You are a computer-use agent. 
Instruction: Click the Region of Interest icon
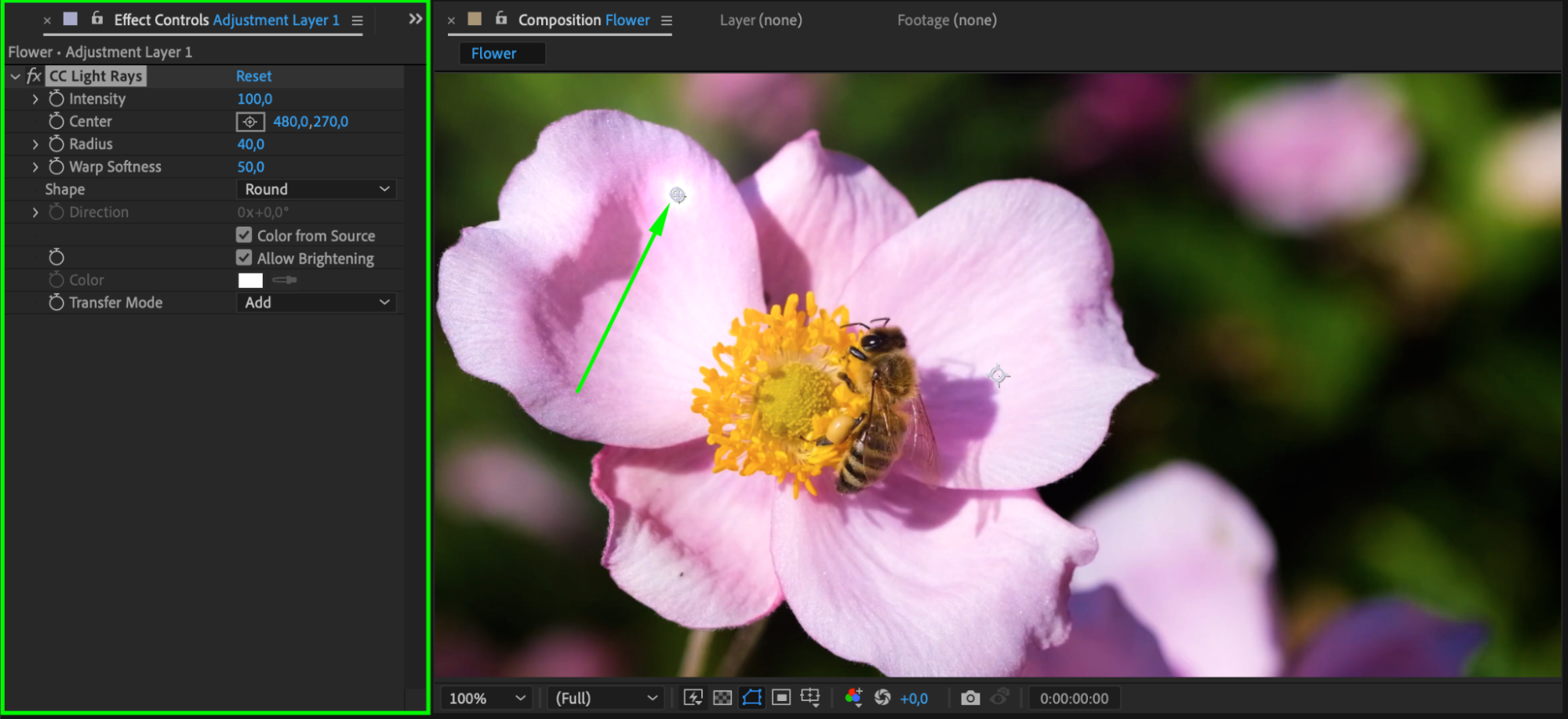781,698
